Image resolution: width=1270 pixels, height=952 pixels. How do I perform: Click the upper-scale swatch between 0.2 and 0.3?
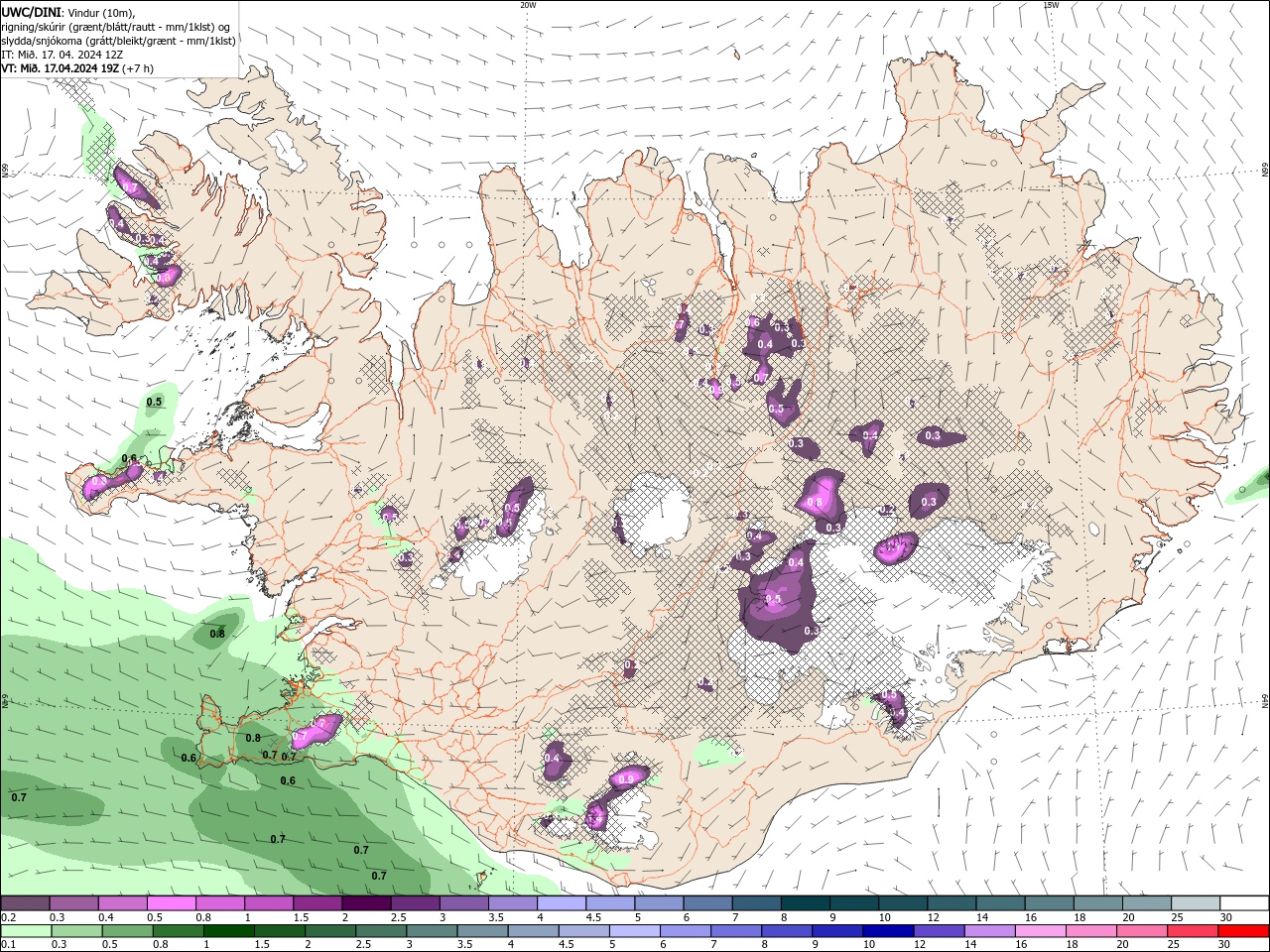click(x=26, y=903)
